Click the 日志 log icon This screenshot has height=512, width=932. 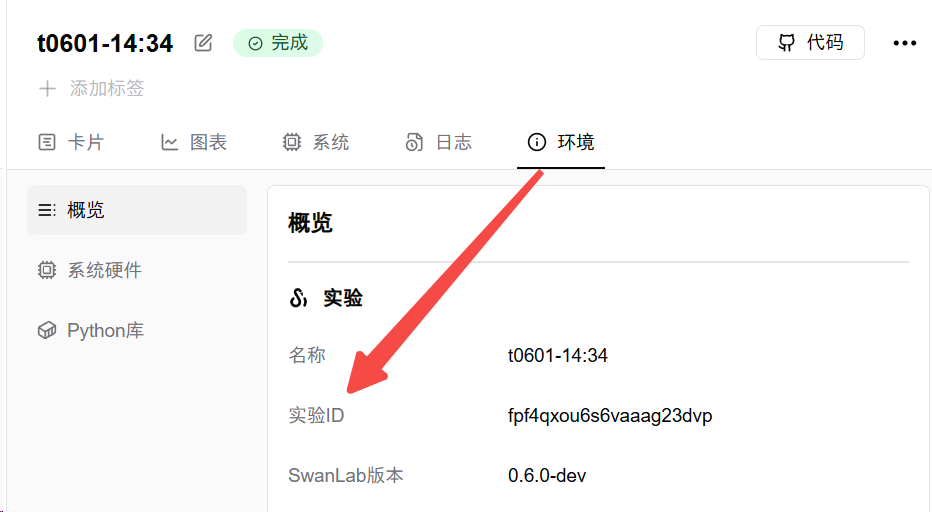414,142
